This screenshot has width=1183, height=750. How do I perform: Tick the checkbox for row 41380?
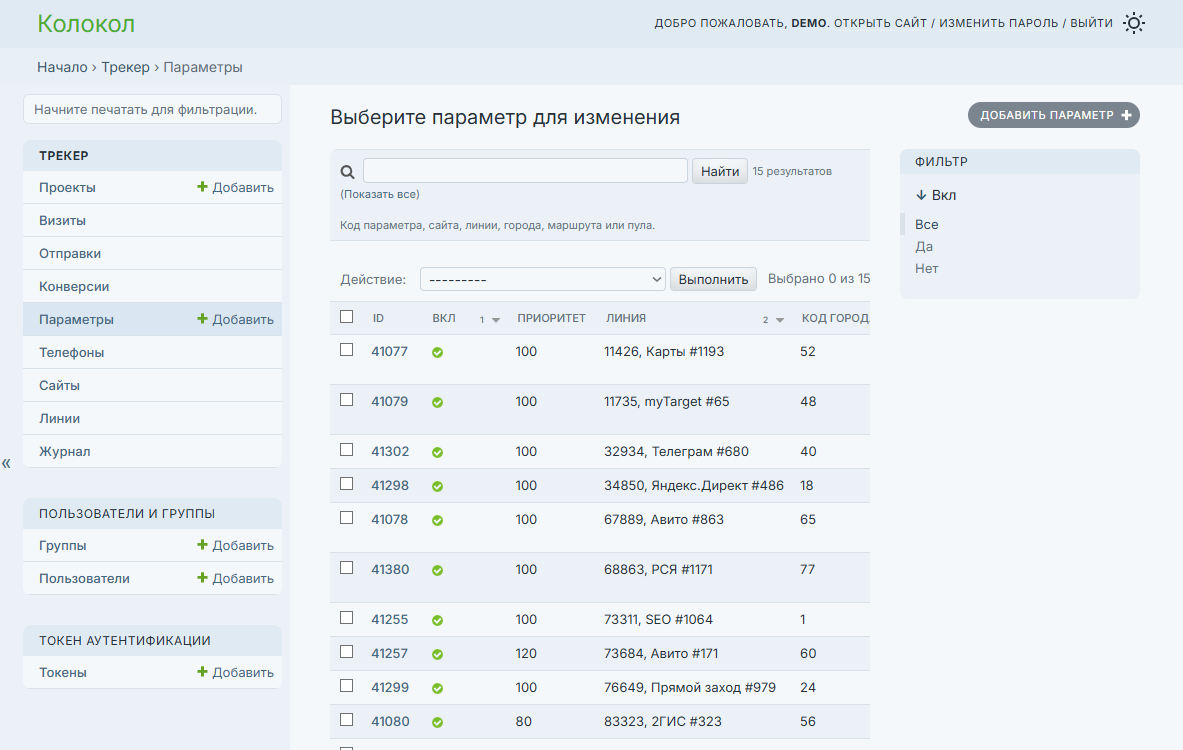[x=346, y=568]
